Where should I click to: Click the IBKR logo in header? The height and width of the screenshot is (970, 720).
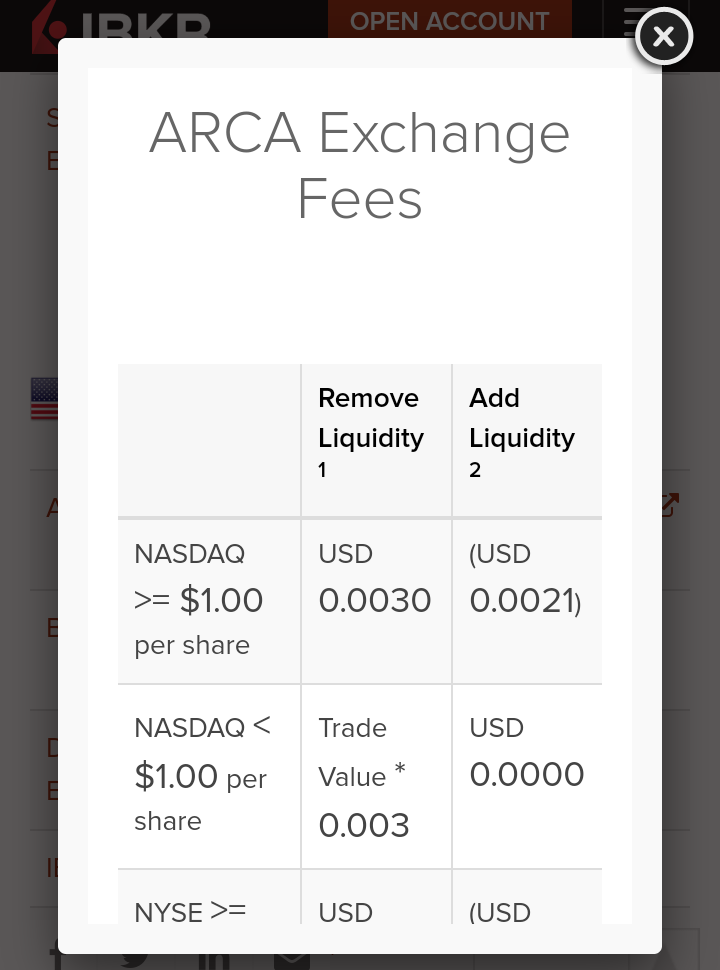(x=120, y=25)
